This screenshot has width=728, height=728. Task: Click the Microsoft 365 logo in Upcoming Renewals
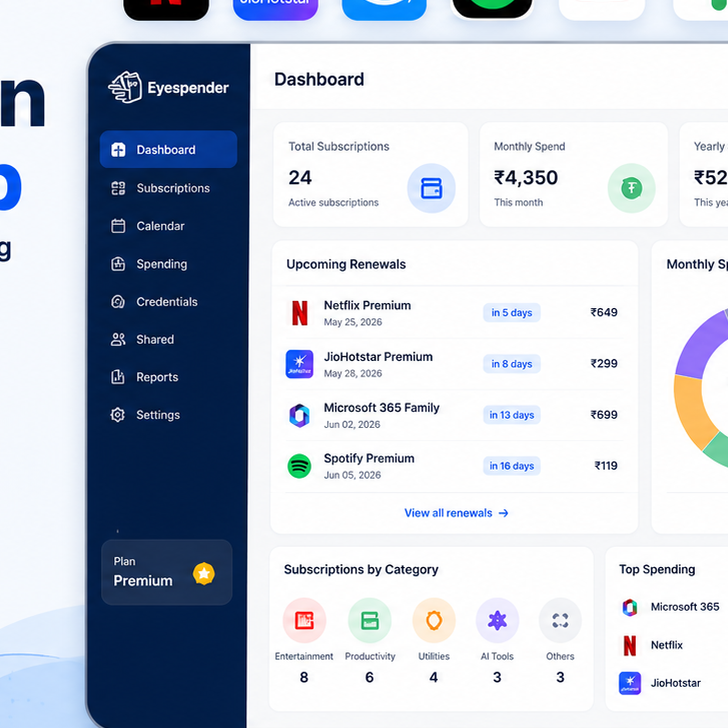[299, 415]
